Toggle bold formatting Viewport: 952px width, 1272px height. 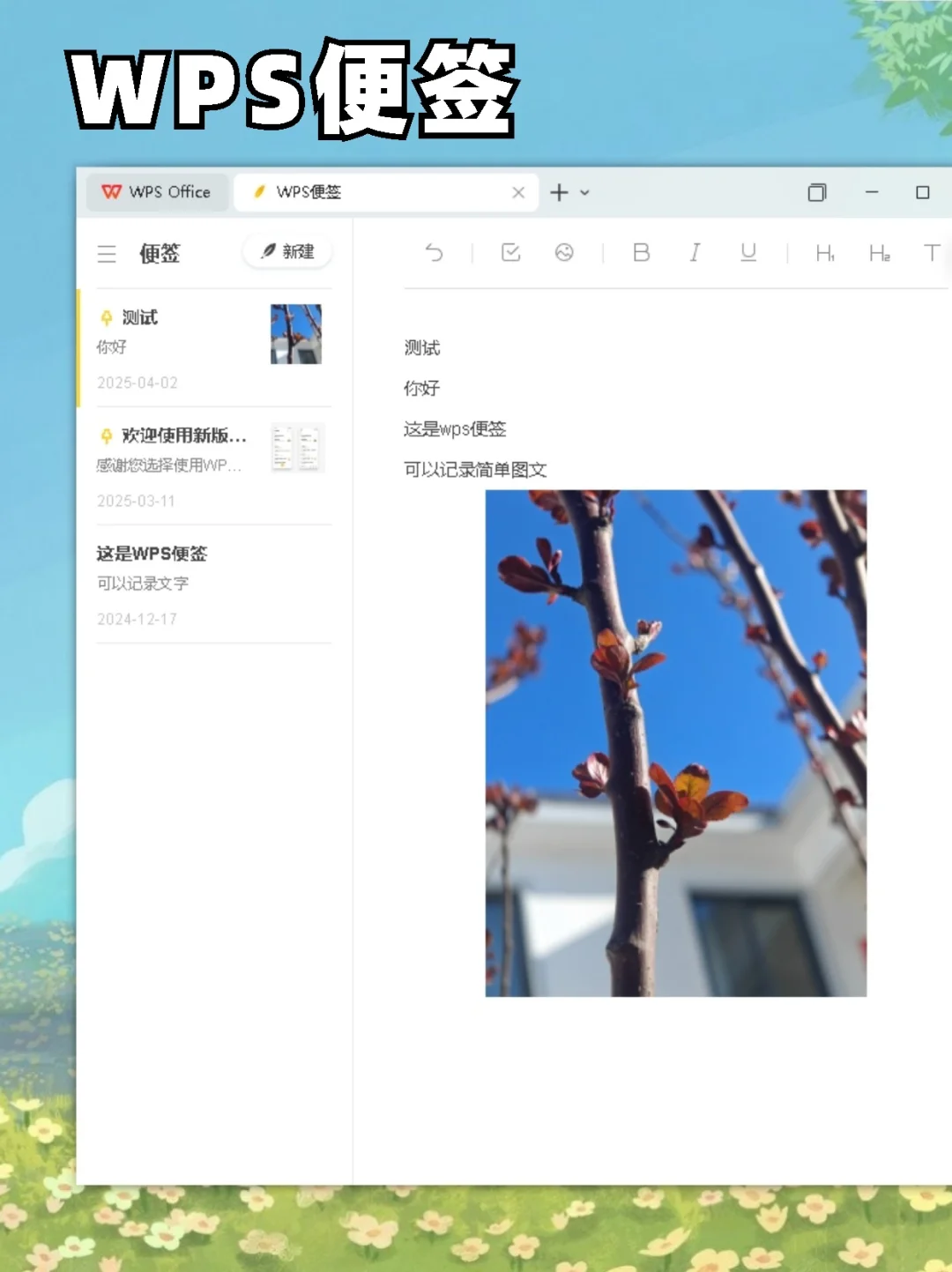(x=642, y=253)
